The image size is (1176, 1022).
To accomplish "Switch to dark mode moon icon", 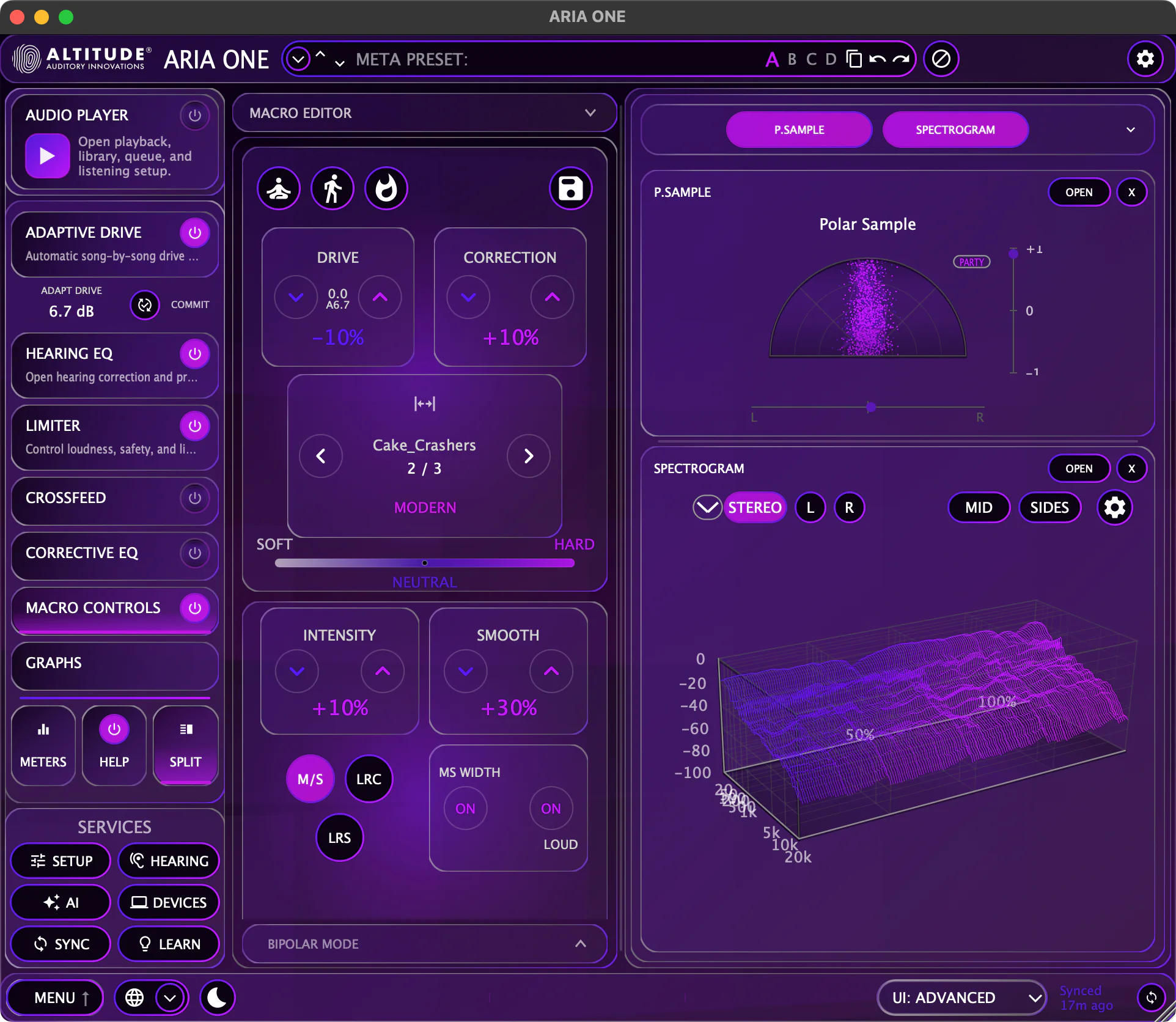I will pyautogui.click(x=217, y=998).
